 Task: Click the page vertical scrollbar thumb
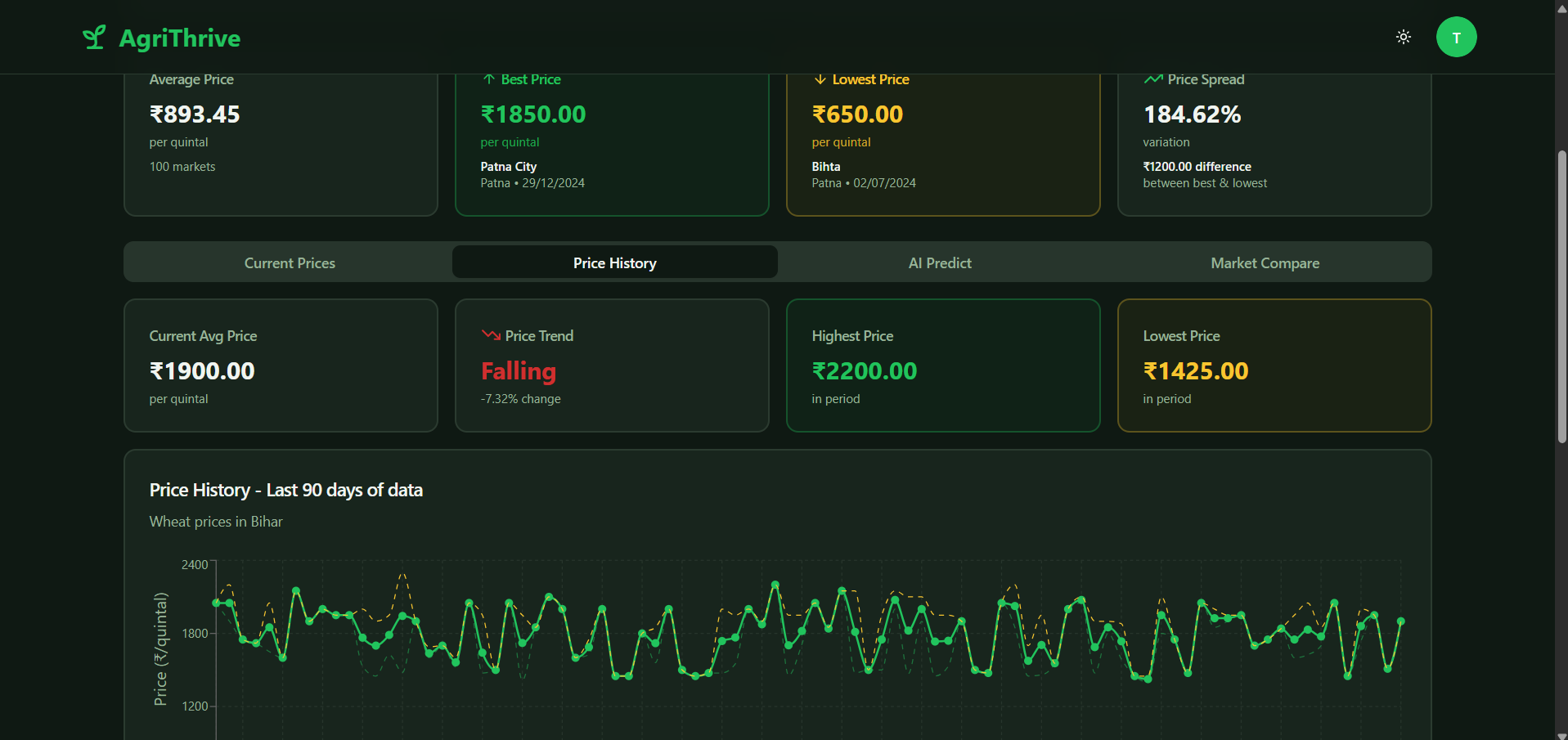coord(1561,297)
